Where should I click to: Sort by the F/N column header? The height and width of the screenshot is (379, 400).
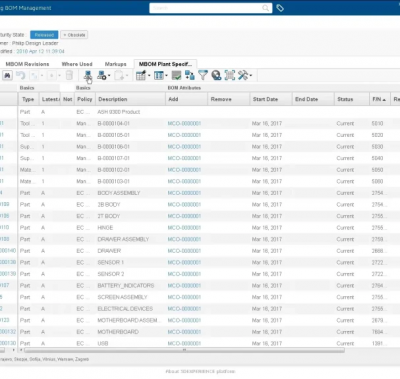click(379, 99)
